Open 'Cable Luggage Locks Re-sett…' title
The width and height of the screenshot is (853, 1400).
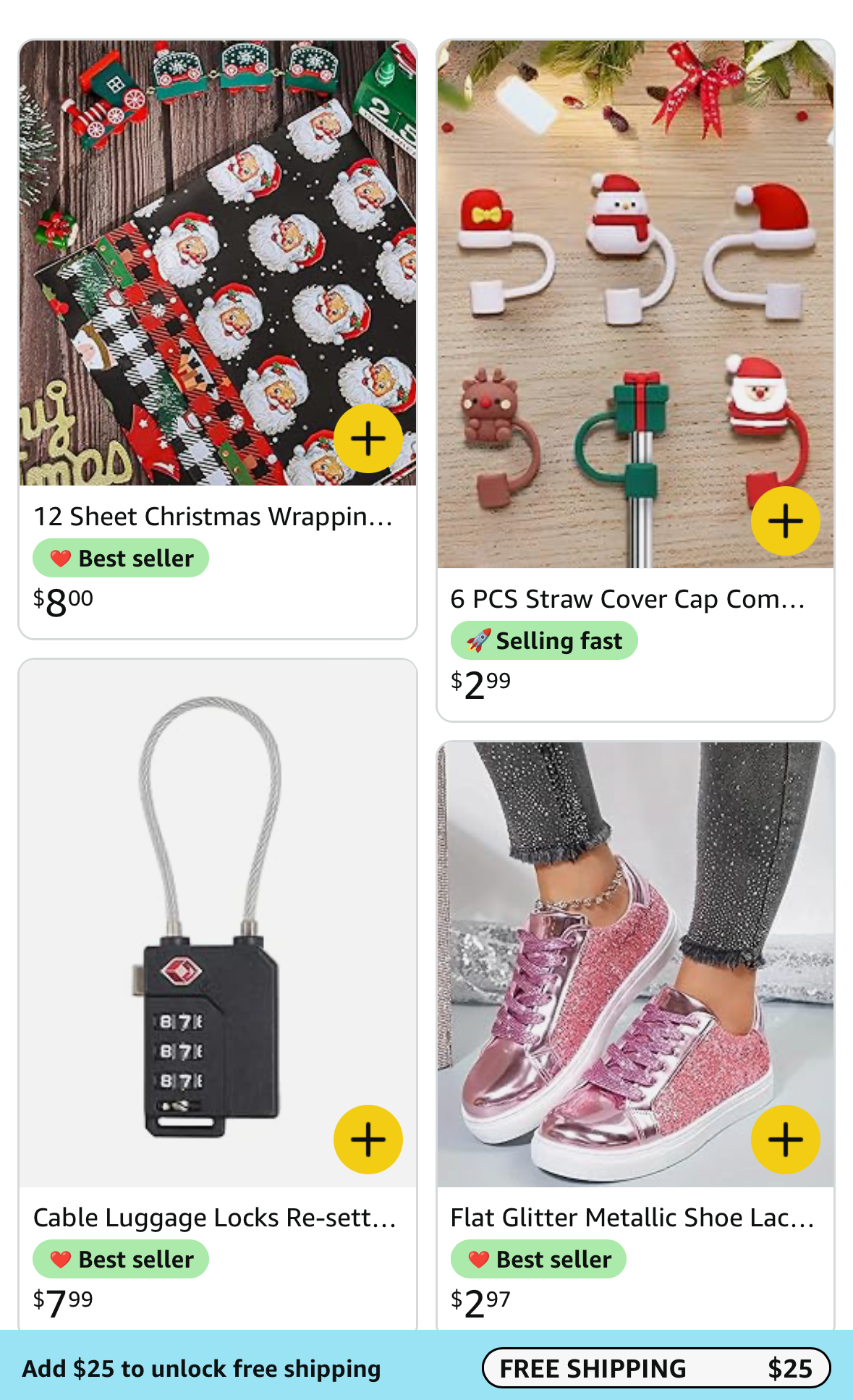click(x=215, y=1218)
